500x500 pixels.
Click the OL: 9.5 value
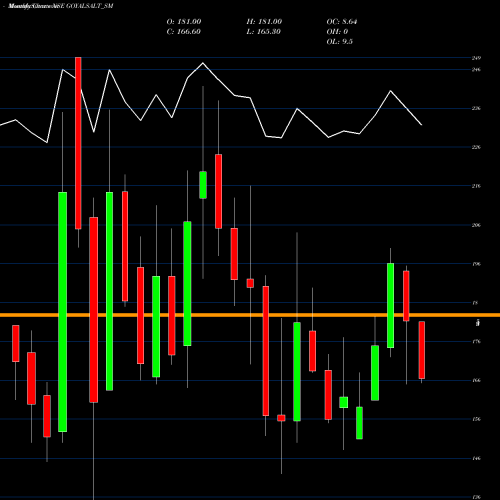tap(340, 42)
